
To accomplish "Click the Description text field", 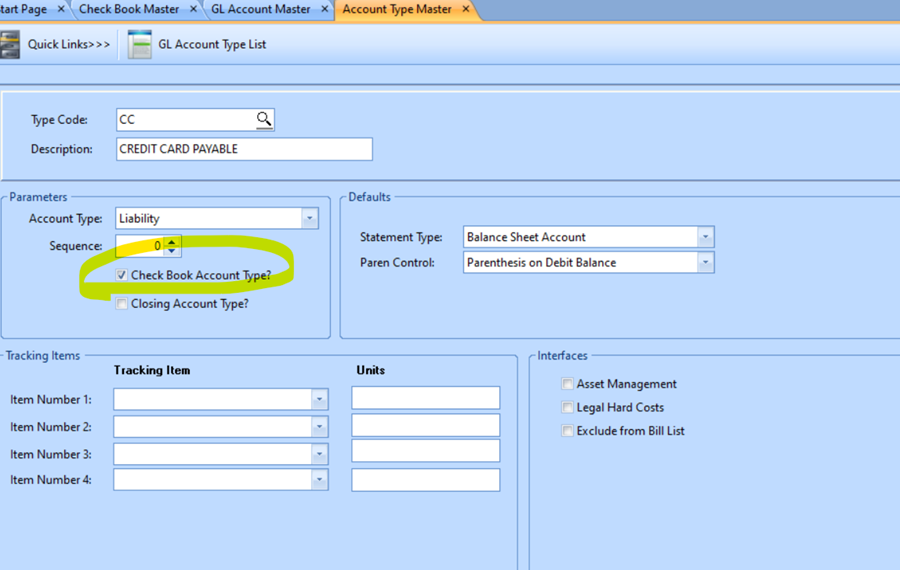I will [244, 149].
